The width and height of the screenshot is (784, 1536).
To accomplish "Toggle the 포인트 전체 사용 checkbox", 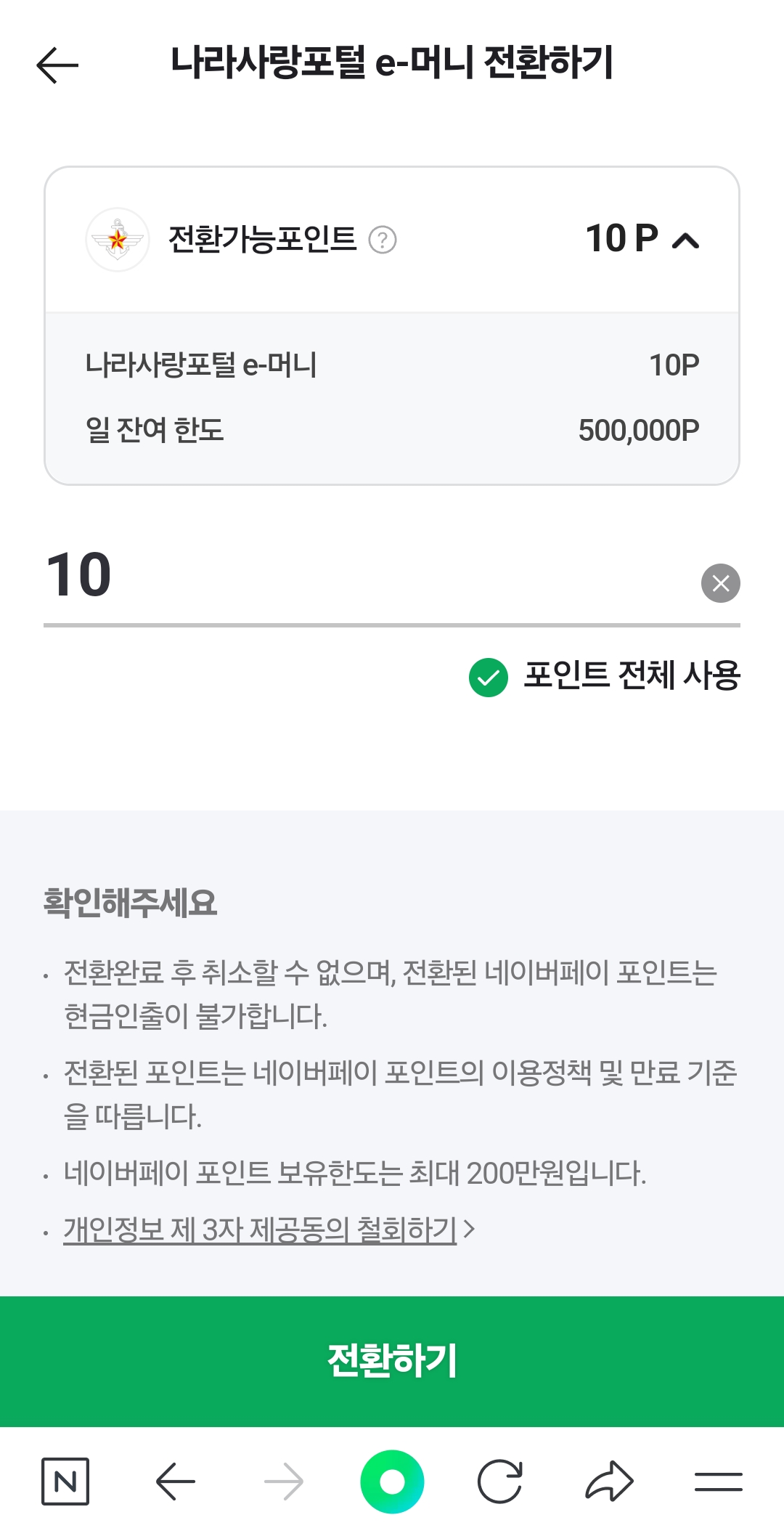I will point(489,677).
